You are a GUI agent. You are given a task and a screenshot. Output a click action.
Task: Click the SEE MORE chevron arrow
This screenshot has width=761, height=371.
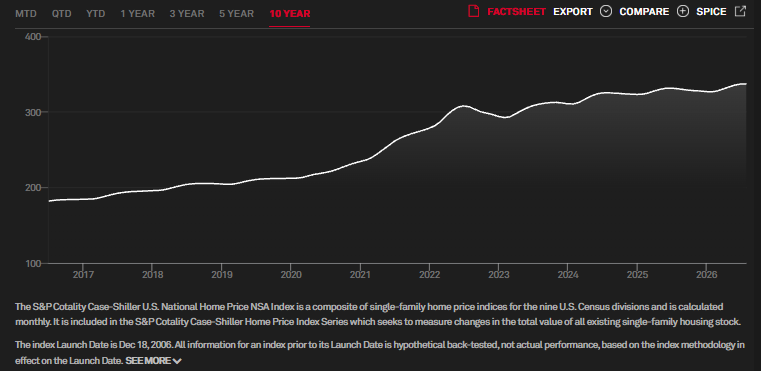pyautogui.click(x=177, y=361)
